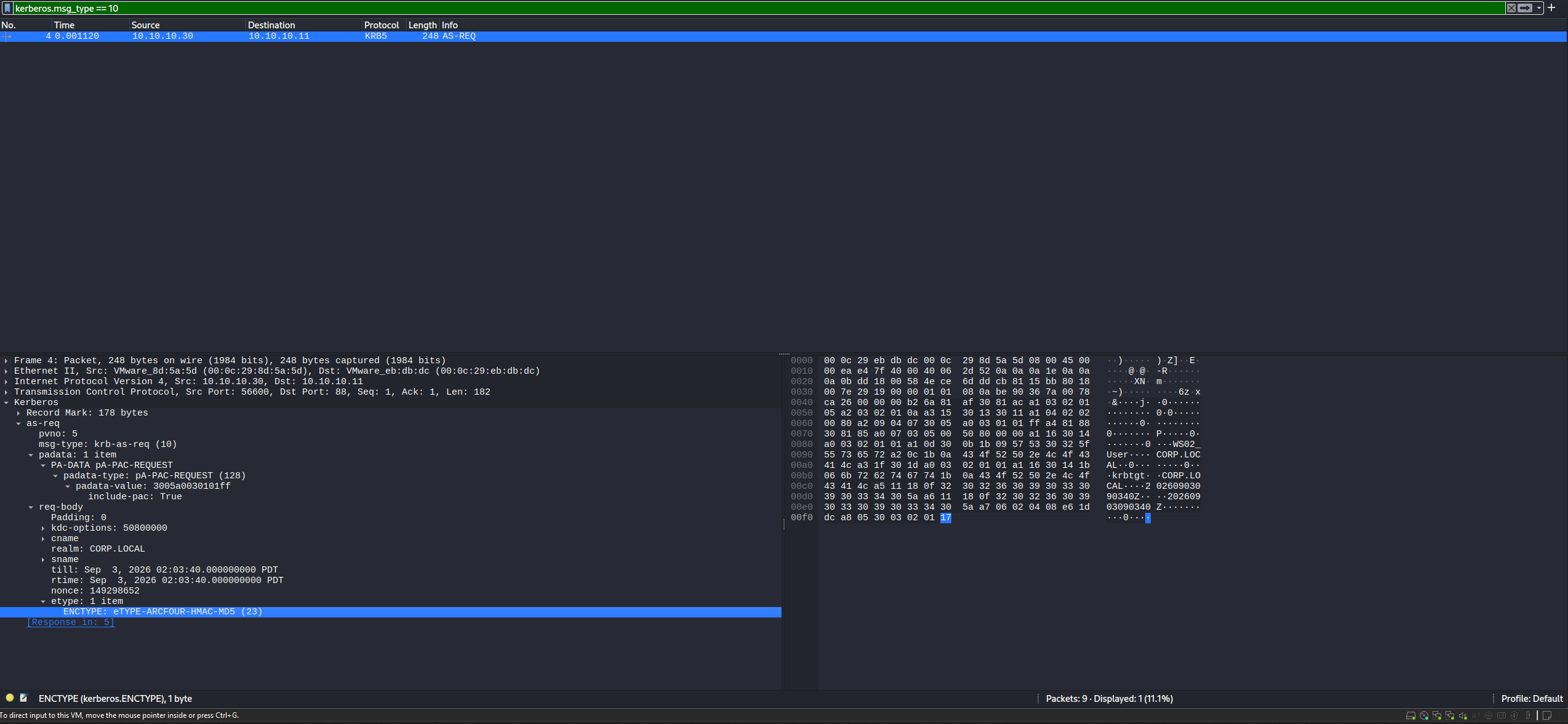
Task: Follow the Response in: 5 link
Action: click(70, 622)
